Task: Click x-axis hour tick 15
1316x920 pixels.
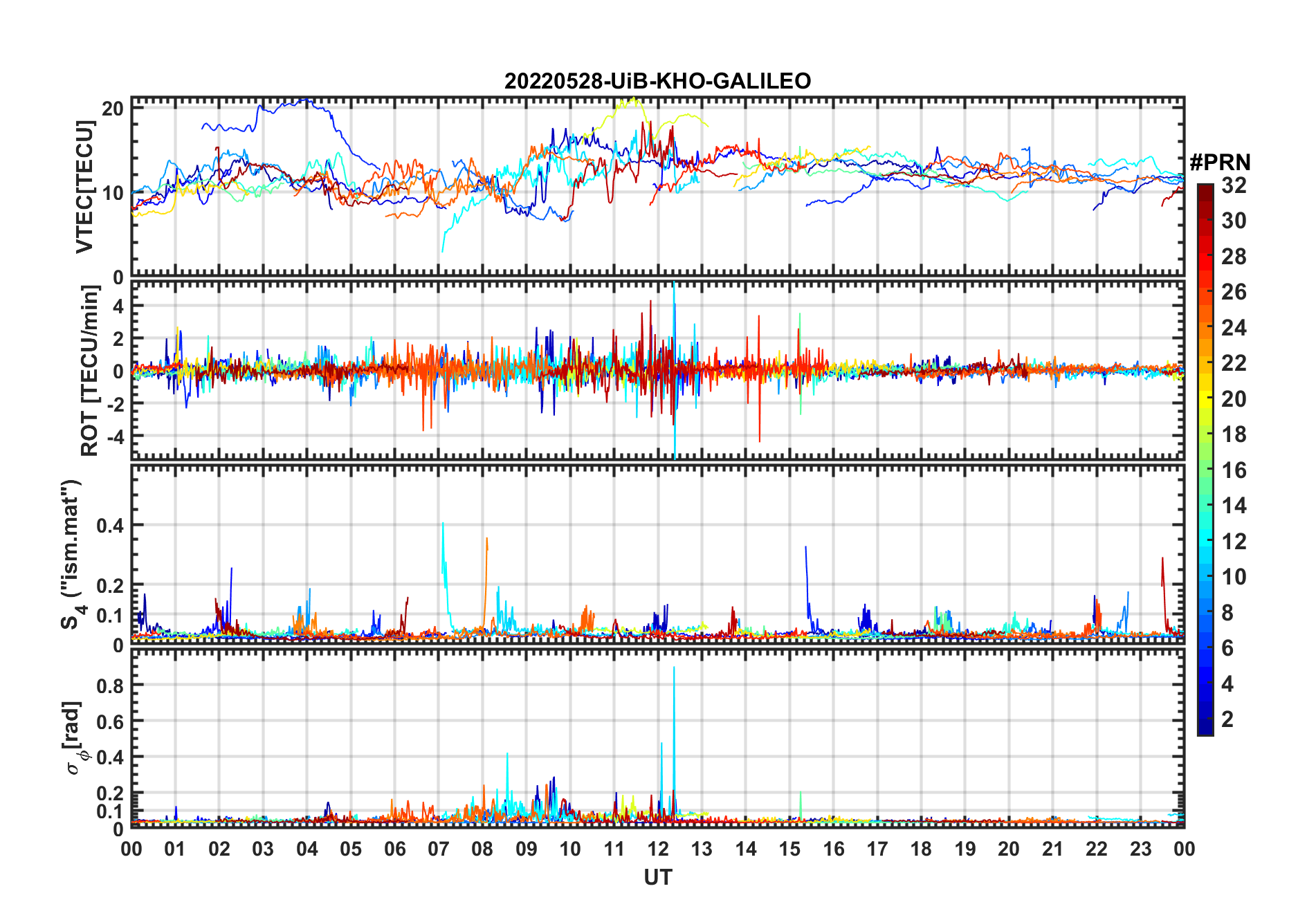Action: [x=789, y=849]
